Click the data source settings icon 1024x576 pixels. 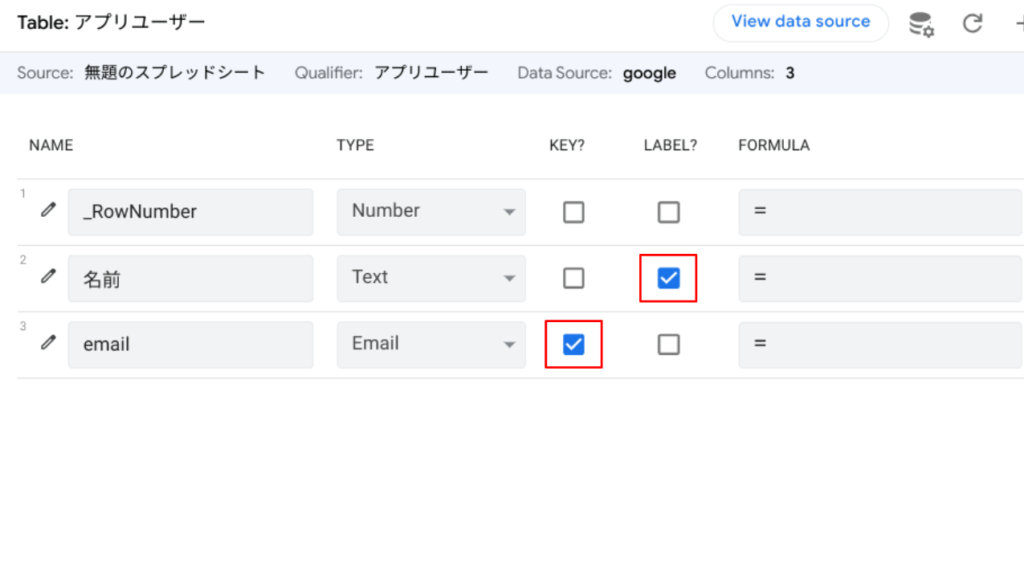921,24
